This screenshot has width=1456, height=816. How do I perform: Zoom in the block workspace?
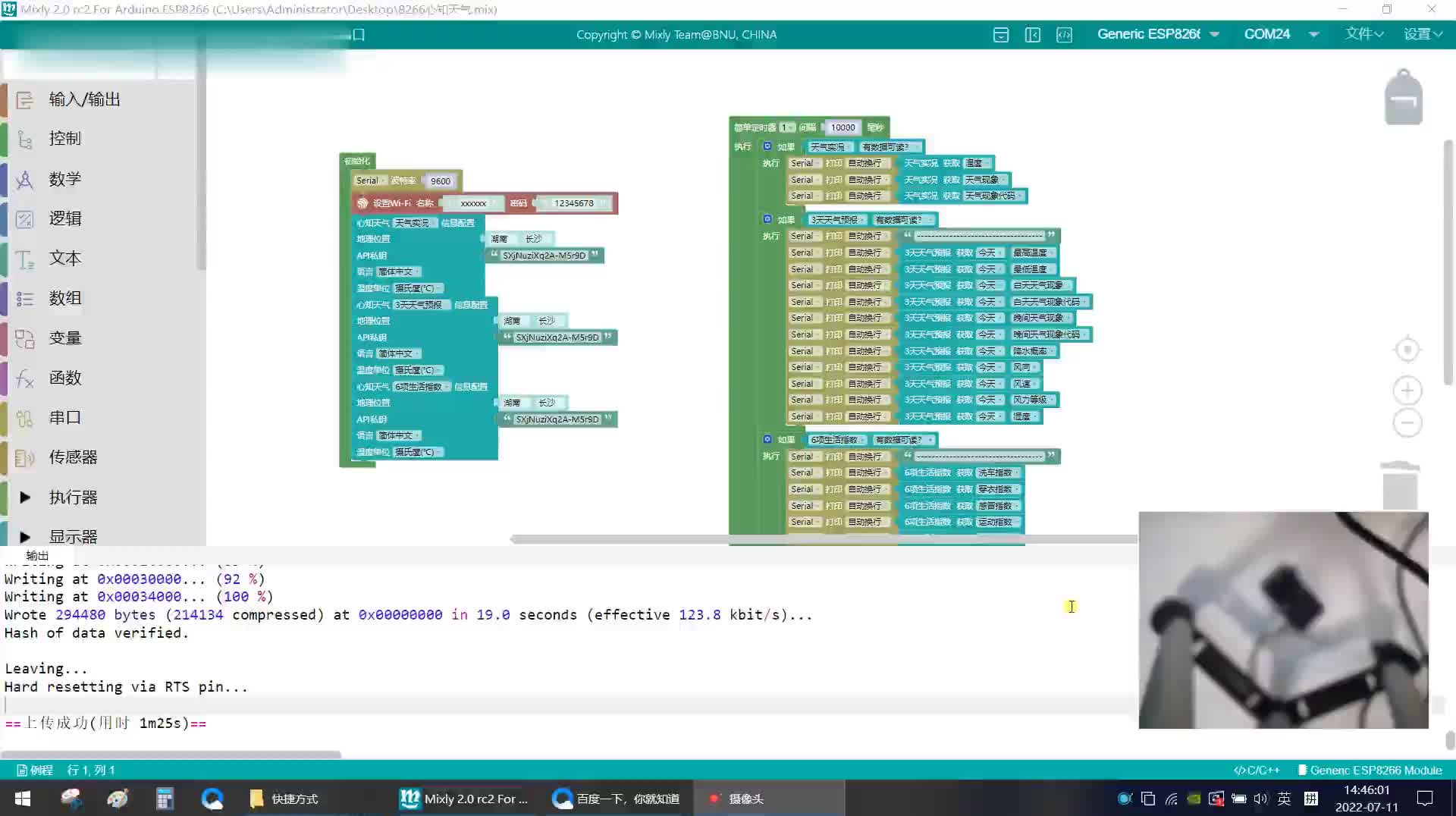[1407, 391]
